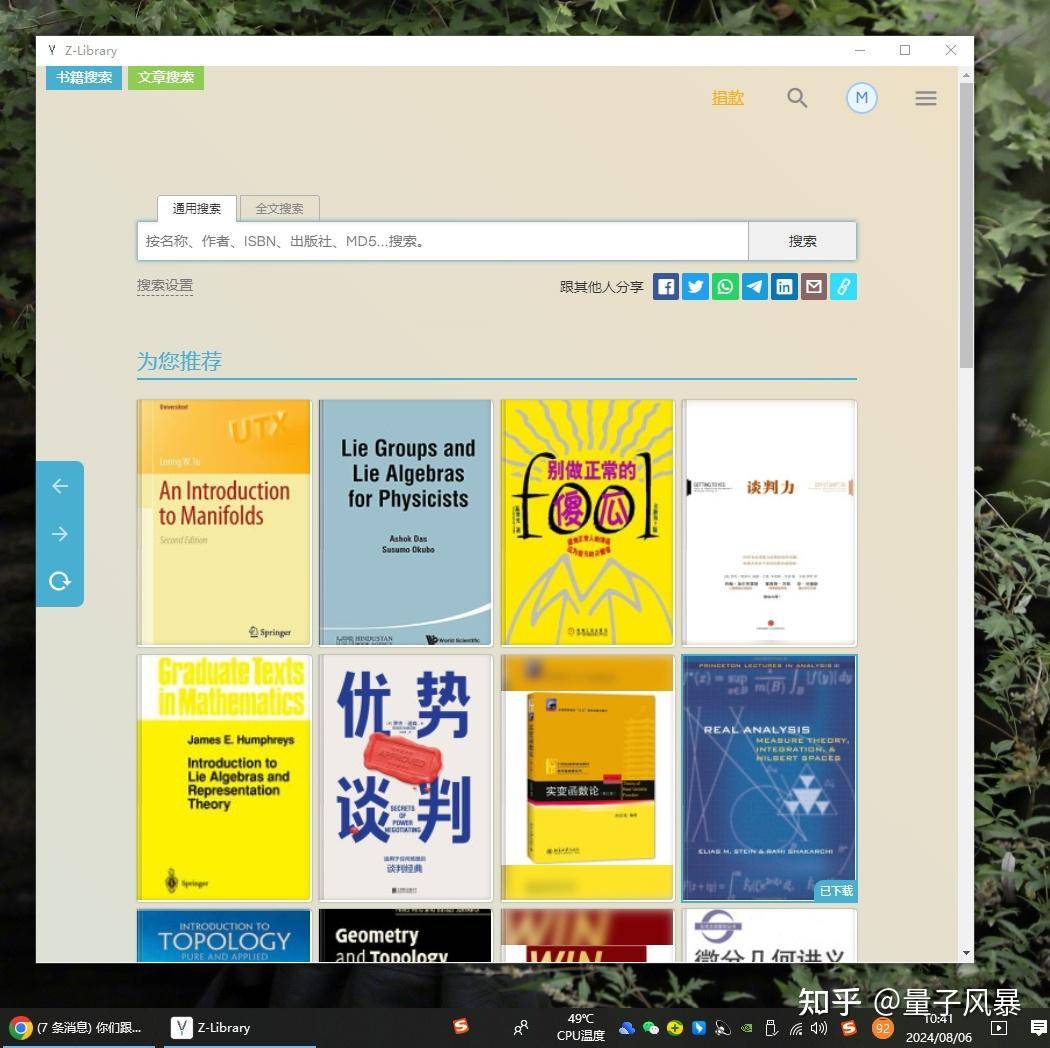This screenshot has width=1050, height=1048.
Task: Open the Real Analysis book cover
Action: (x=769, y=777)
